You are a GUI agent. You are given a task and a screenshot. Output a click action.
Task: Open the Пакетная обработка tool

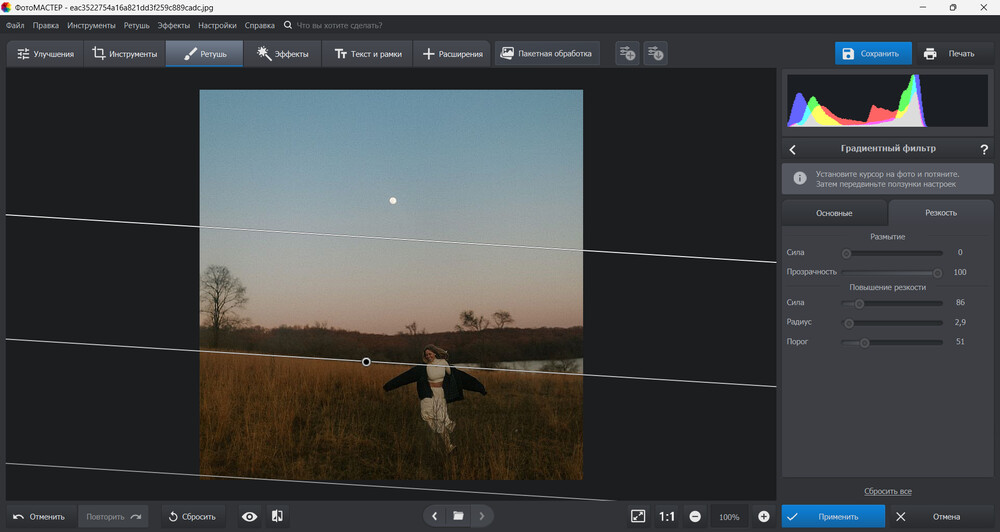(546, 53)
